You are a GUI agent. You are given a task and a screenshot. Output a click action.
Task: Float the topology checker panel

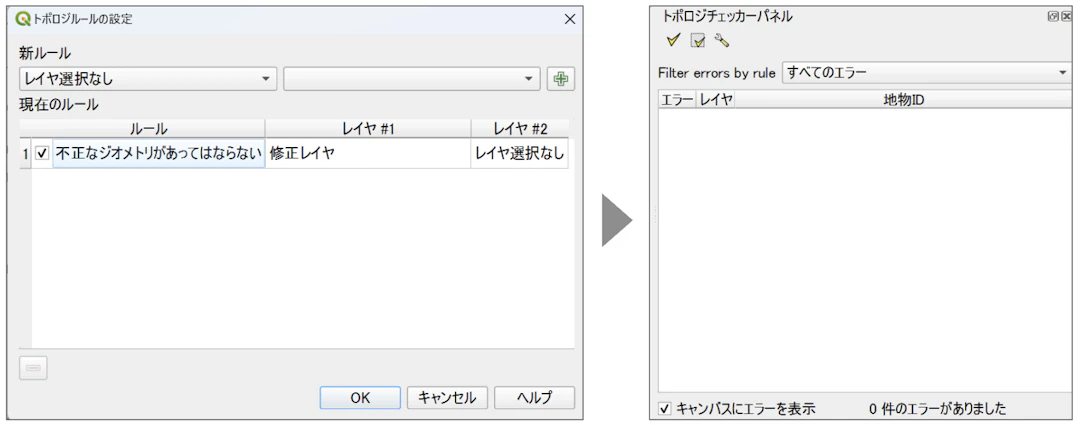pyautogui.click(x=1053, y=17)
